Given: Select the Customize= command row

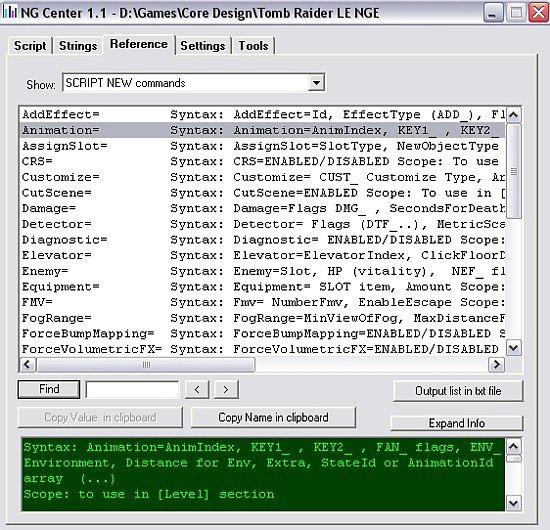Looking at the screenshot, I should pyautogui.click(x=263, y=177).
